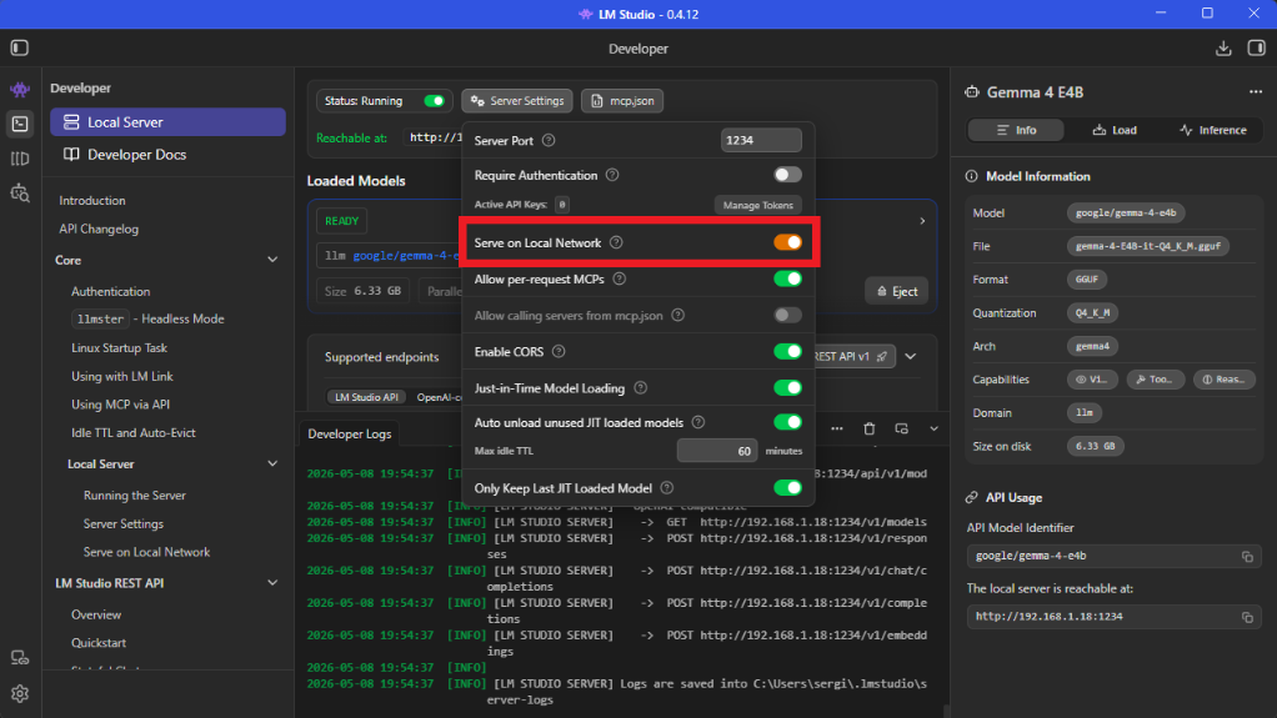Screen dimensions: 1277x718
Task: Click the Server Settings button
Action: (518, 101)
